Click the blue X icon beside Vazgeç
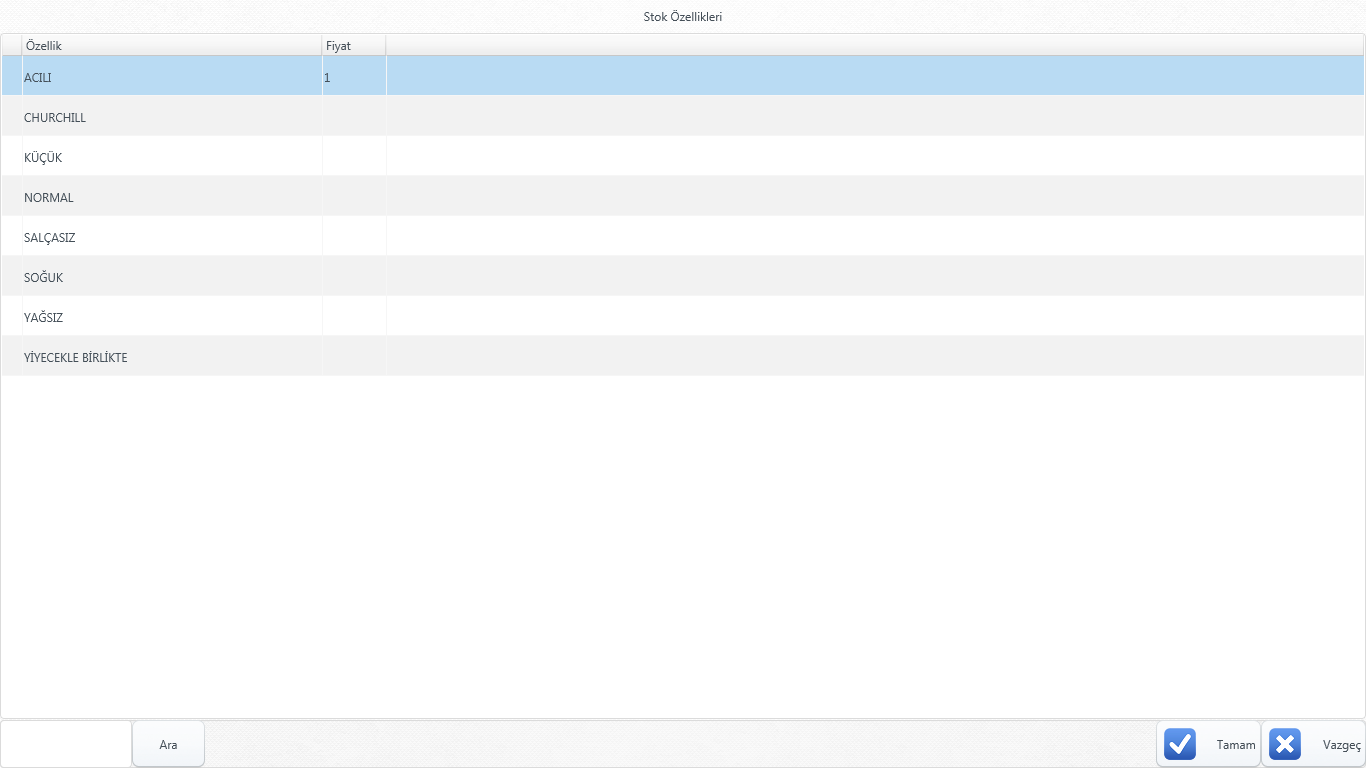 pos(1285,744)
